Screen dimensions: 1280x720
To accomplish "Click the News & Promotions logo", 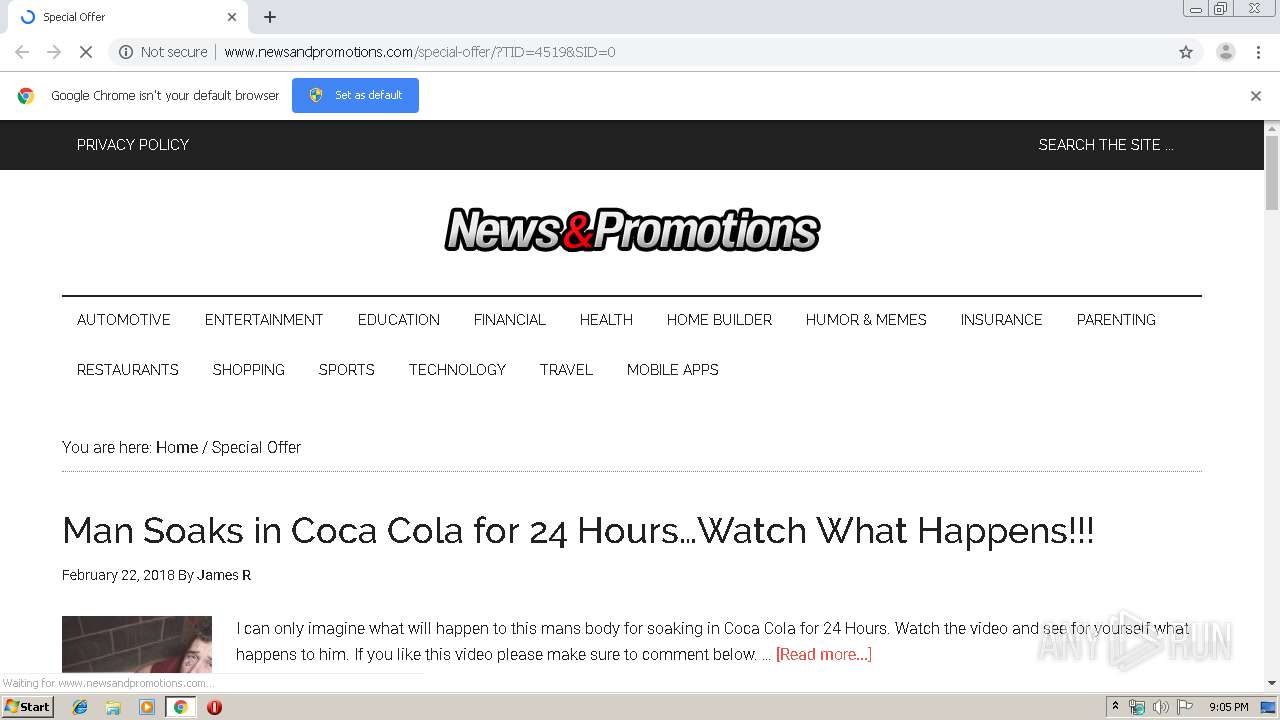I will [632, 230].
